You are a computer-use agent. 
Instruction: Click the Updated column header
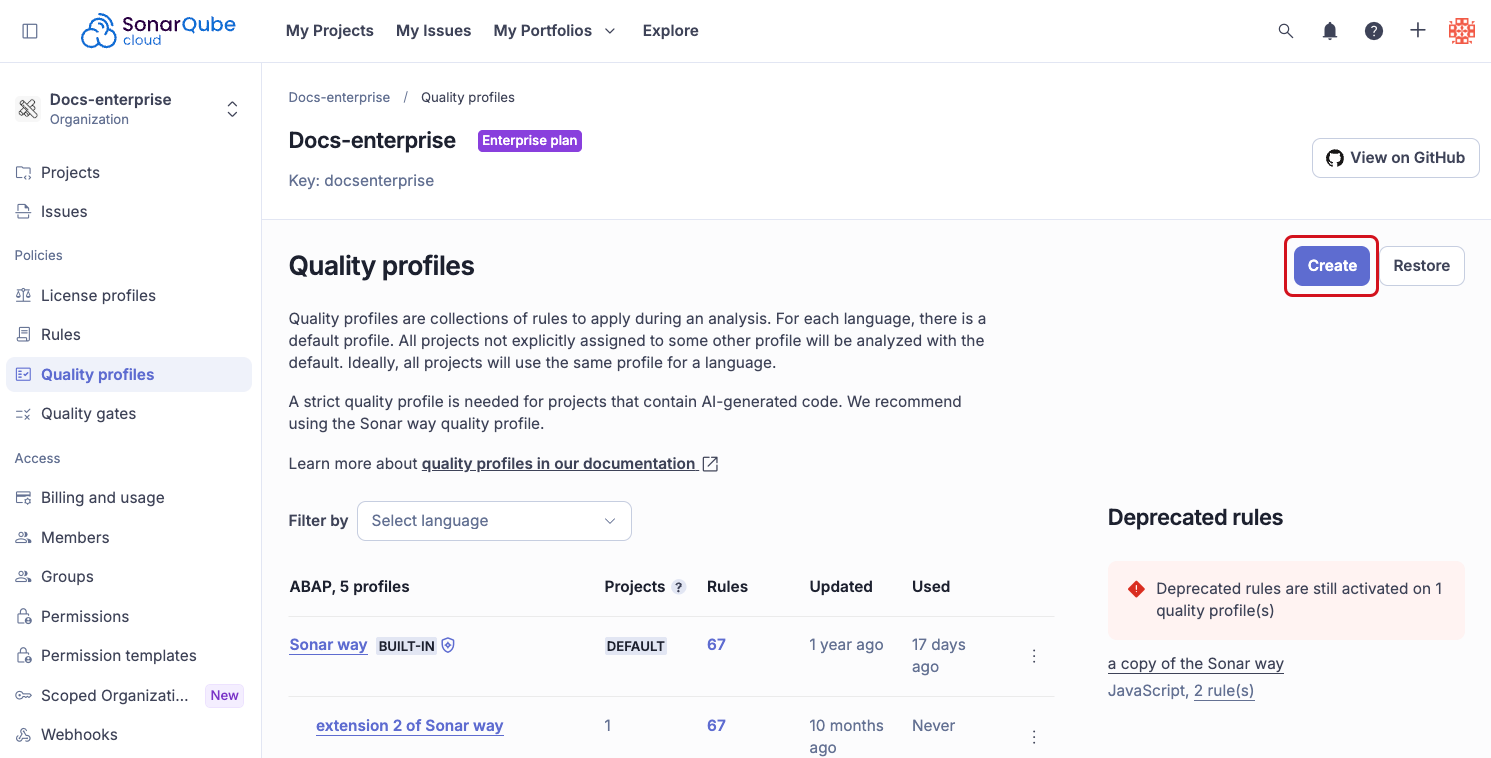click(x=841, y=587)
